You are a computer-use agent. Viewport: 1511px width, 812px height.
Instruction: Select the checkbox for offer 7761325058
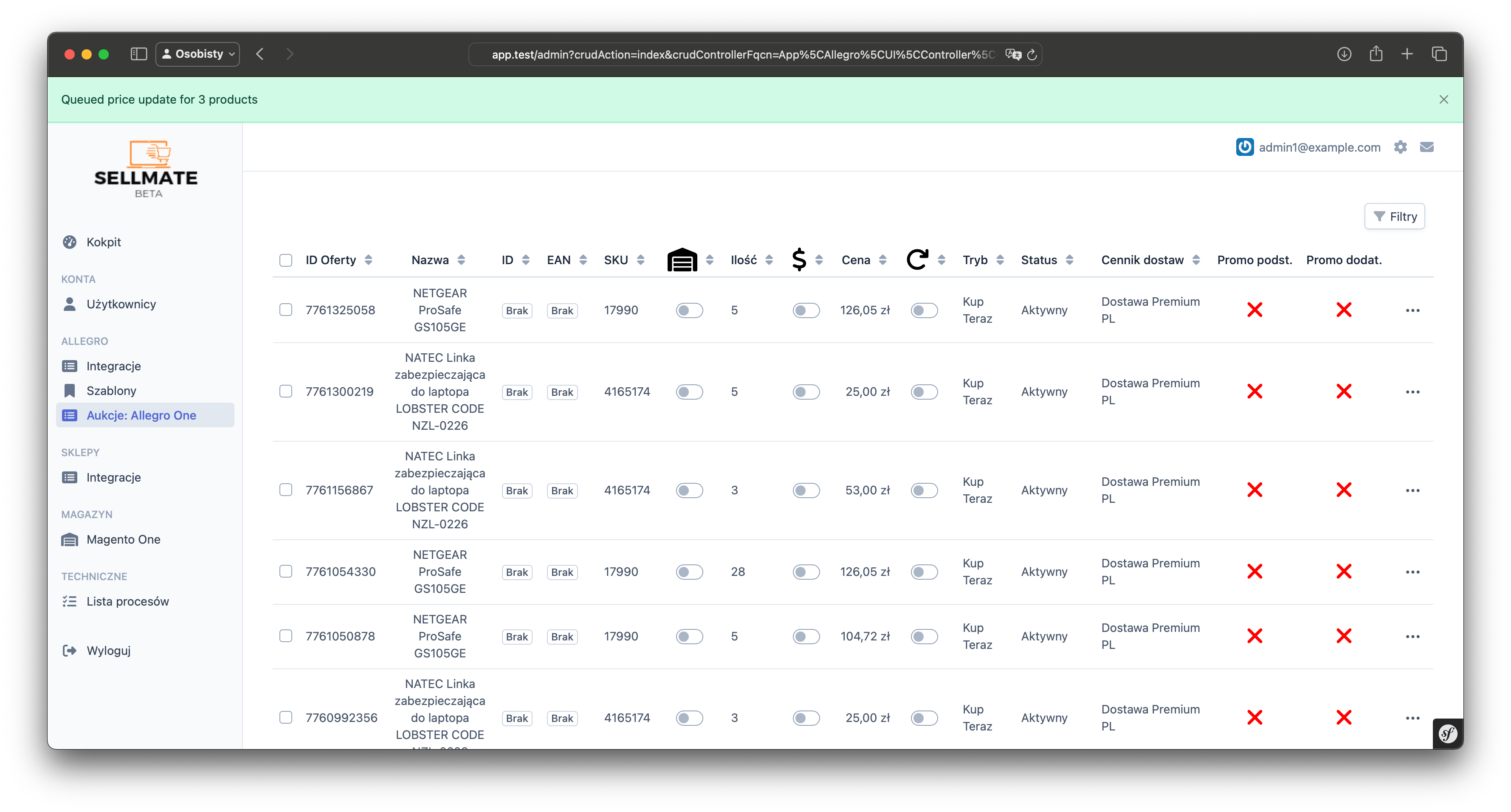tap(286, 310)
